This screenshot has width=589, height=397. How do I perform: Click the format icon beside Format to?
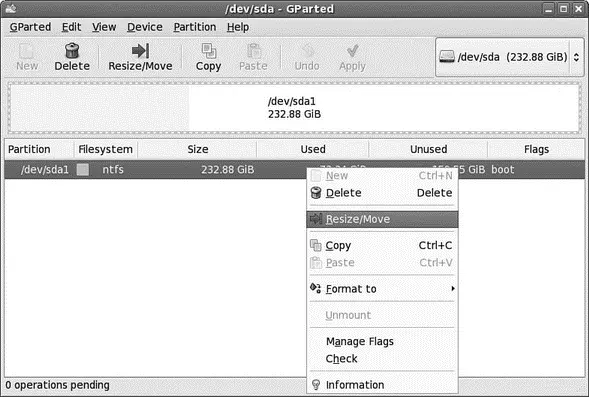316,288
